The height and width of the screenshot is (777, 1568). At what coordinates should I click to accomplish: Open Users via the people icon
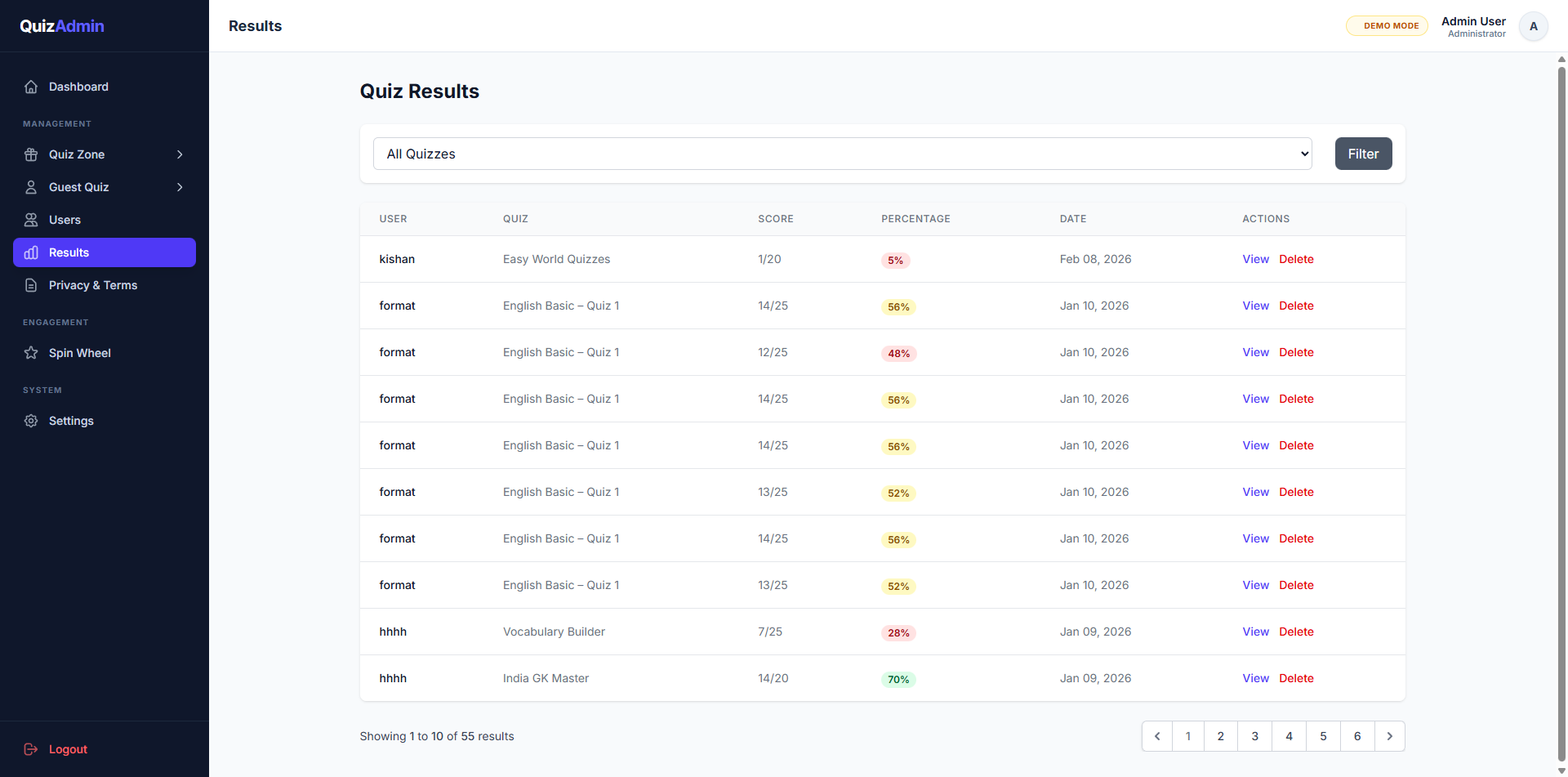(x=31, y=220)
